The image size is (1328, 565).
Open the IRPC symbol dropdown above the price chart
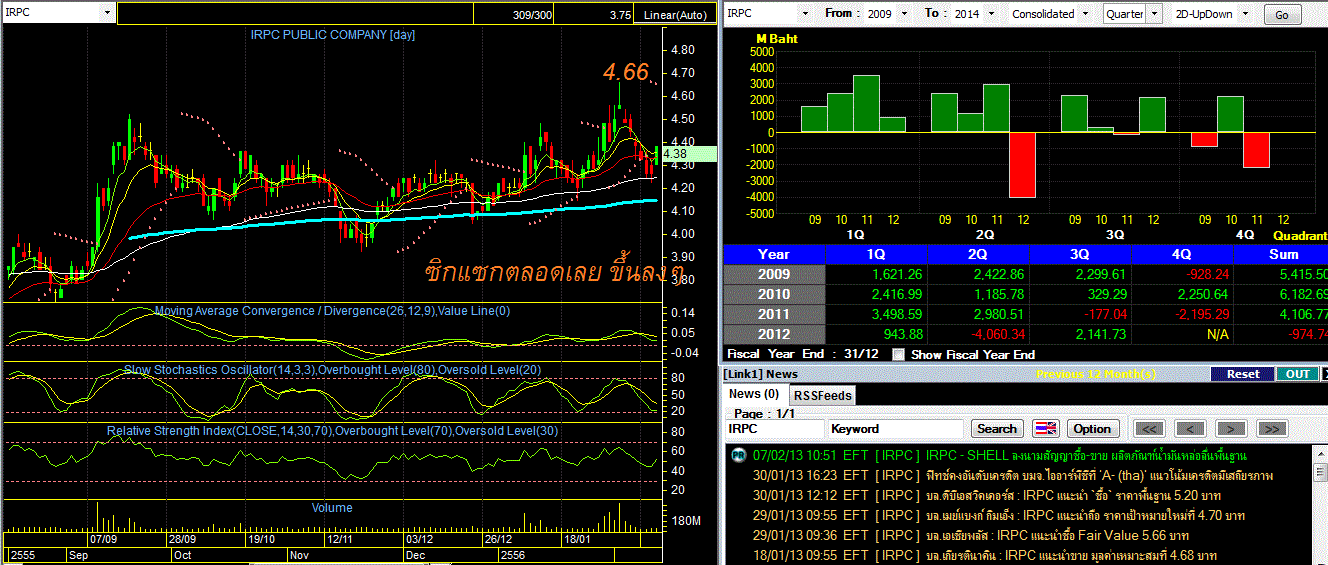pyautogui.click(x=106, y=13)
